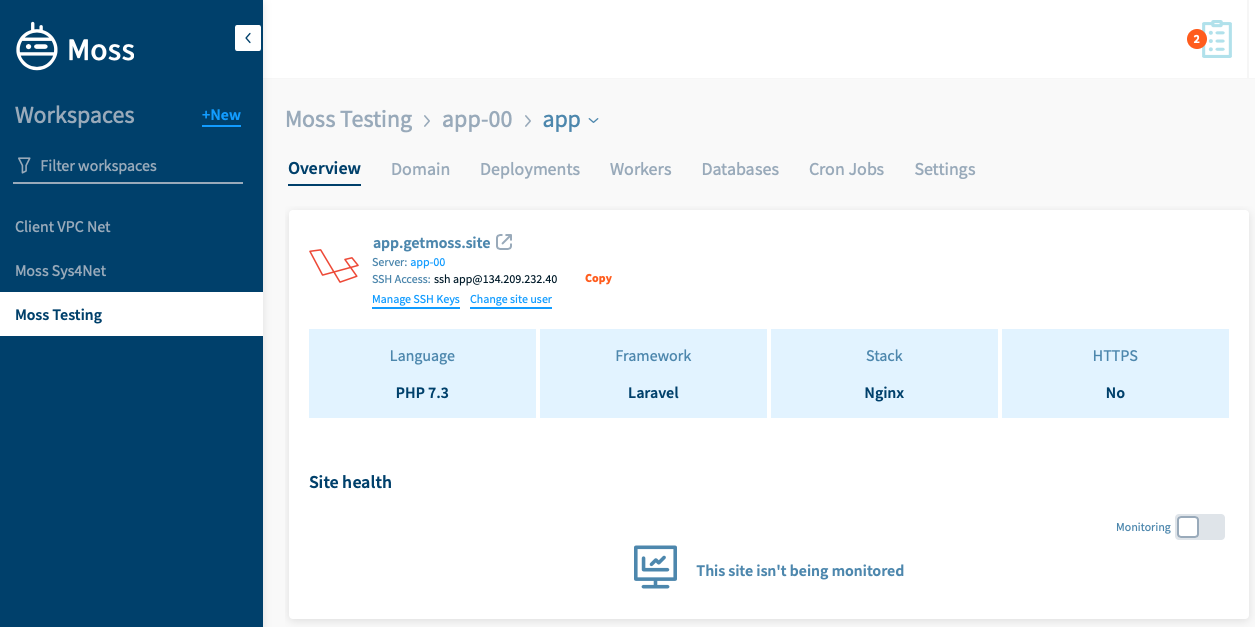1255x627 pixels.
Task: Click the orange badge showing 2
Action: point(1196,39)
